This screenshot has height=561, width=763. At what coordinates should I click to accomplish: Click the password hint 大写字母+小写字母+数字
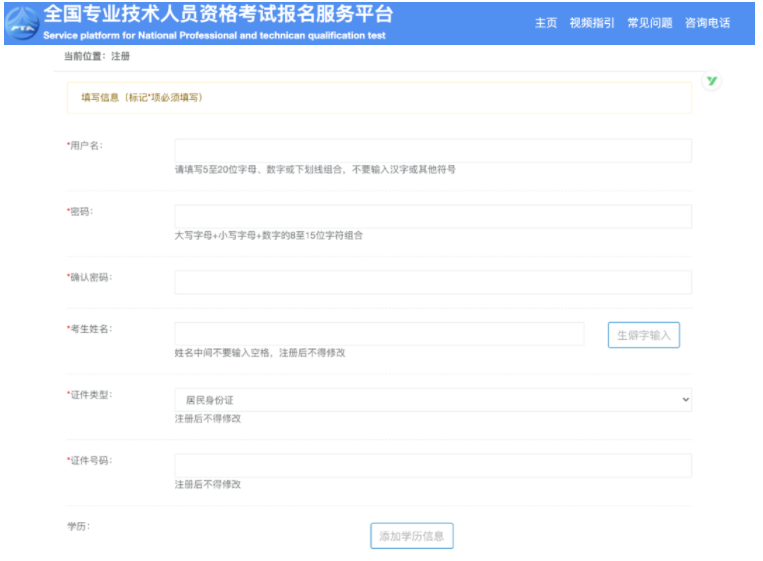[269, 235]
